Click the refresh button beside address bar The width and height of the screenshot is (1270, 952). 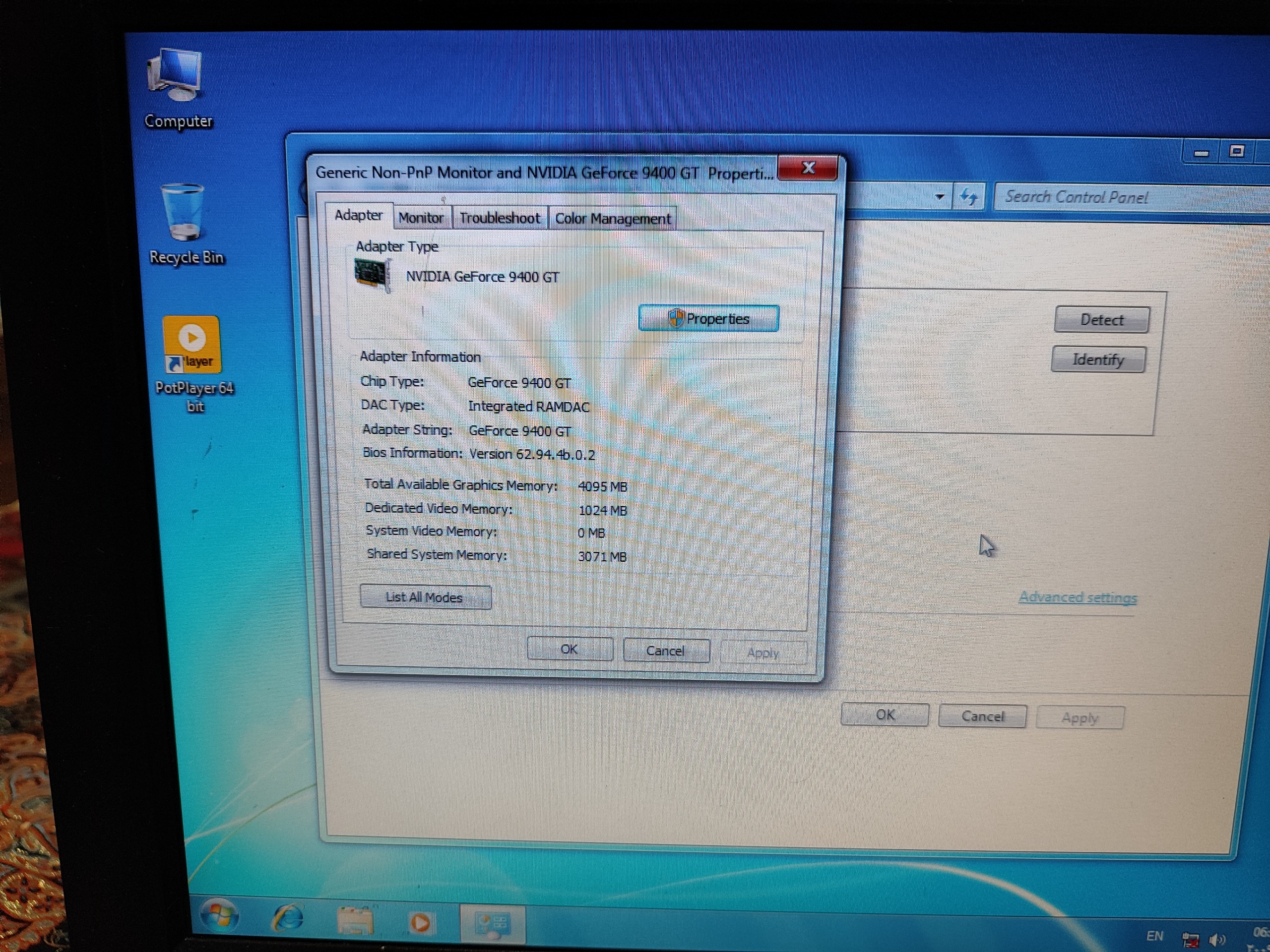click(969, 197)
